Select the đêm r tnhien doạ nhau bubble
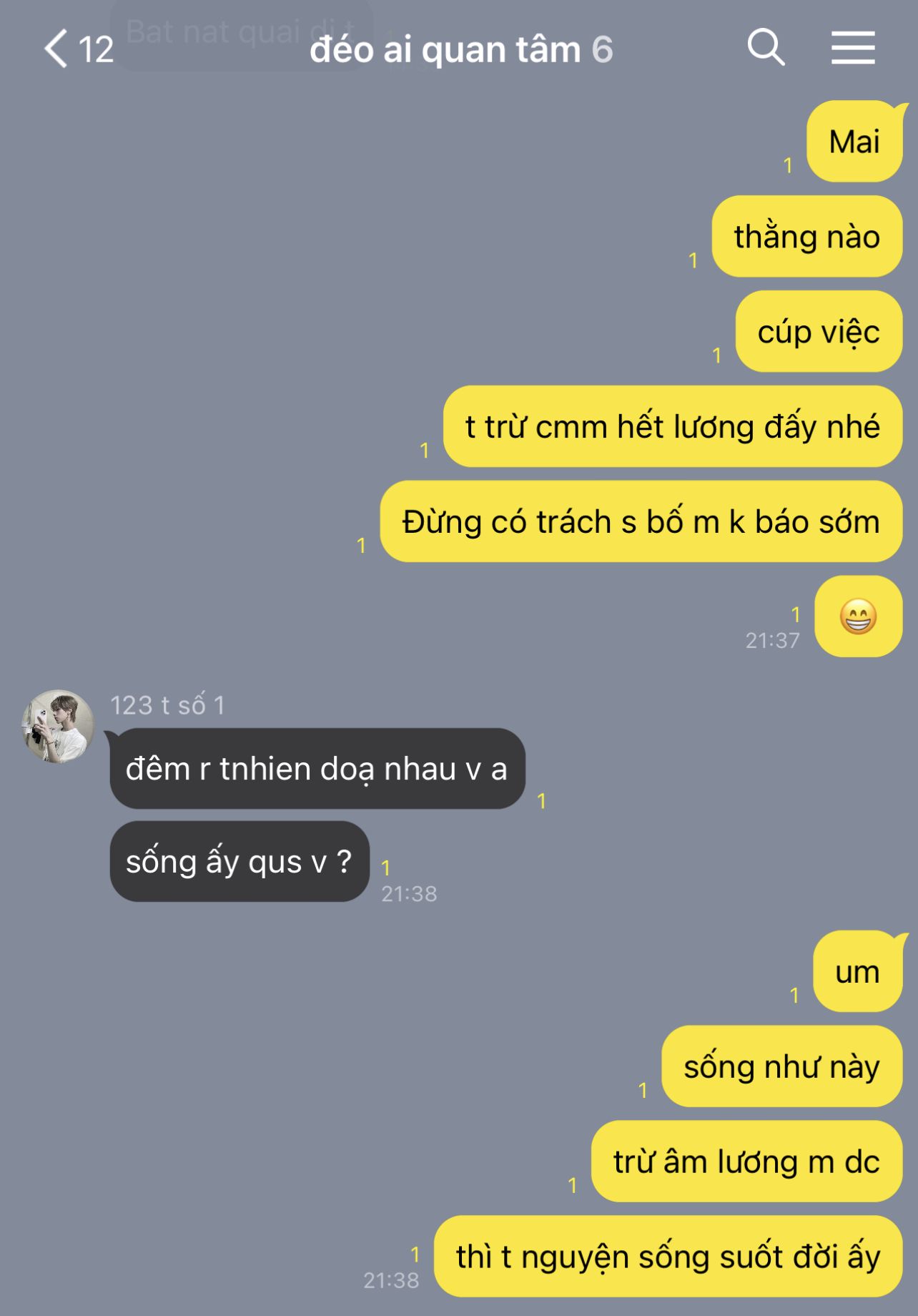 pyautogui.click(x=317, y=769)
